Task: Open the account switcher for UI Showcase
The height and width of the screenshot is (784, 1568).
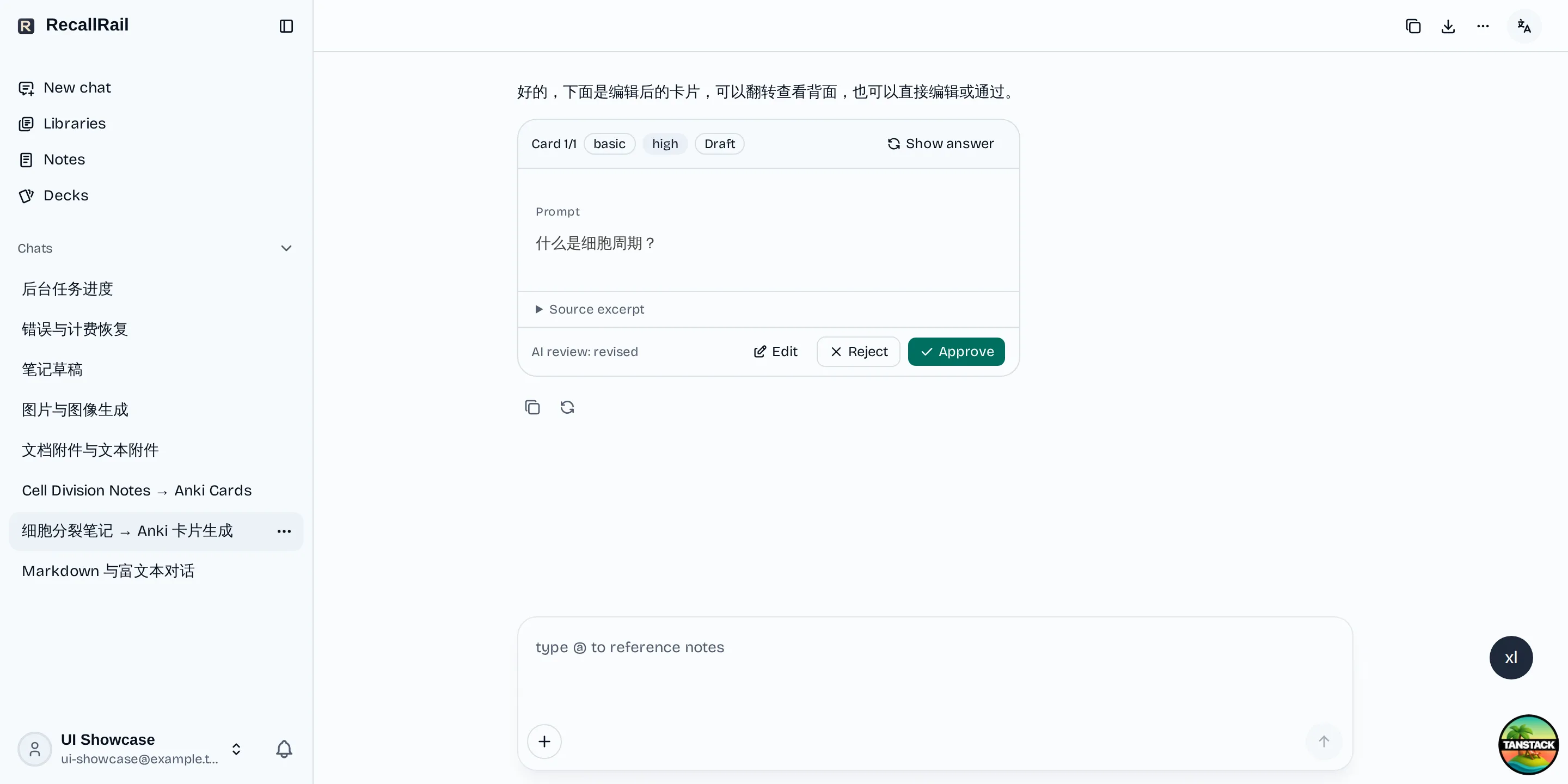Action: 236,749
